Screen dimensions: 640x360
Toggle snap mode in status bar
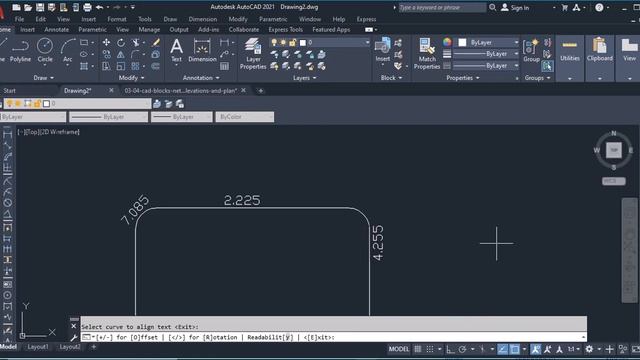430,349
